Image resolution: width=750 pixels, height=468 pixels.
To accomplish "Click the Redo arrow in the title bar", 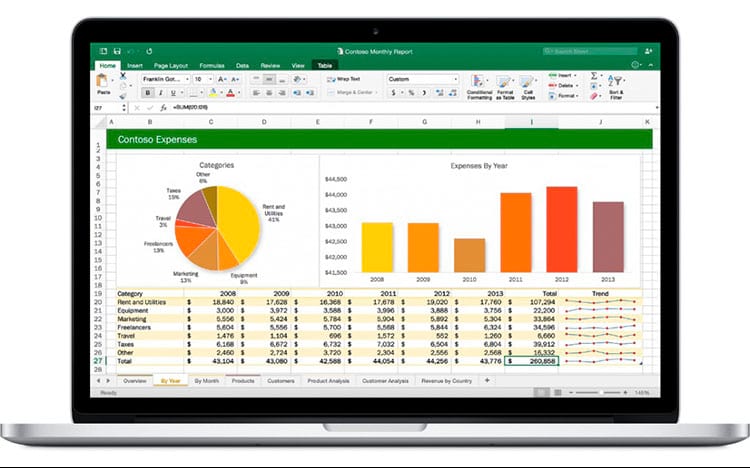I will tap(149, 51).
